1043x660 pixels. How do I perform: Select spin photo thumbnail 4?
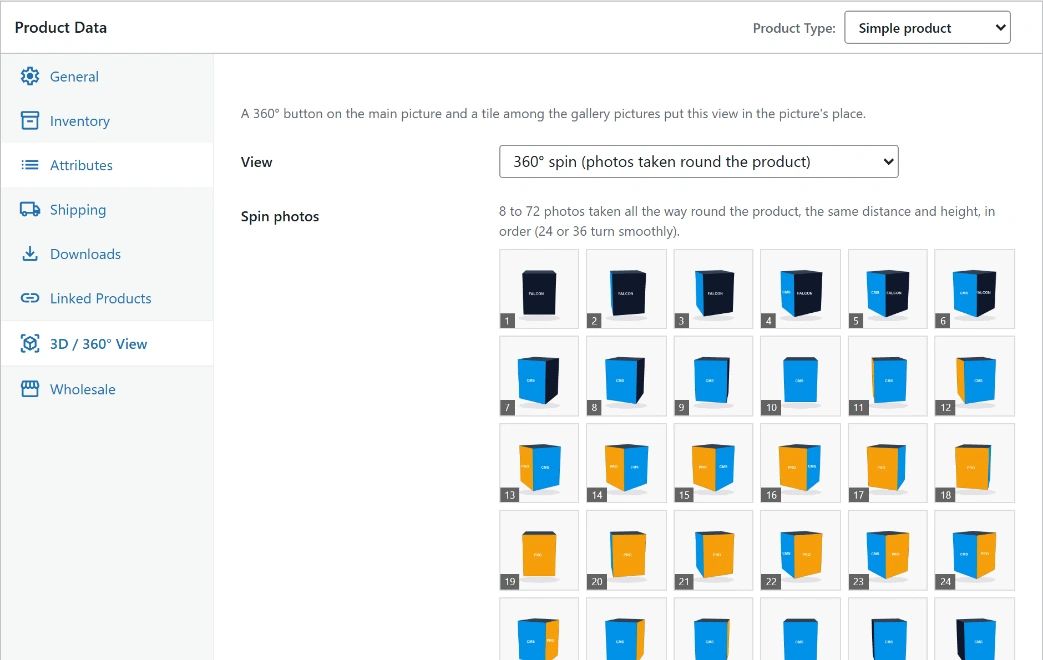tap(800, 289)
